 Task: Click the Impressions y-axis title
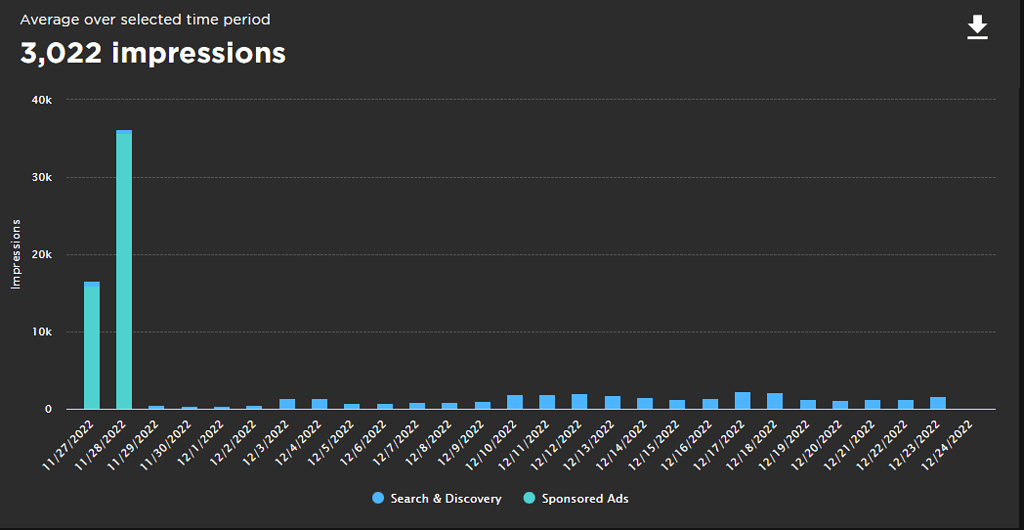(x=16, y=253)
